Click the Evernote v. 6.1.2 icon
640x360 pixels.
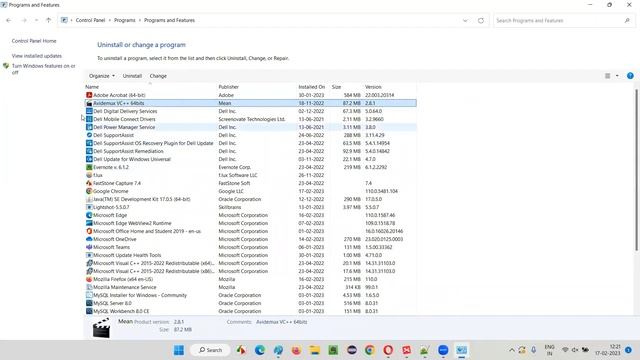click(89, 167)
